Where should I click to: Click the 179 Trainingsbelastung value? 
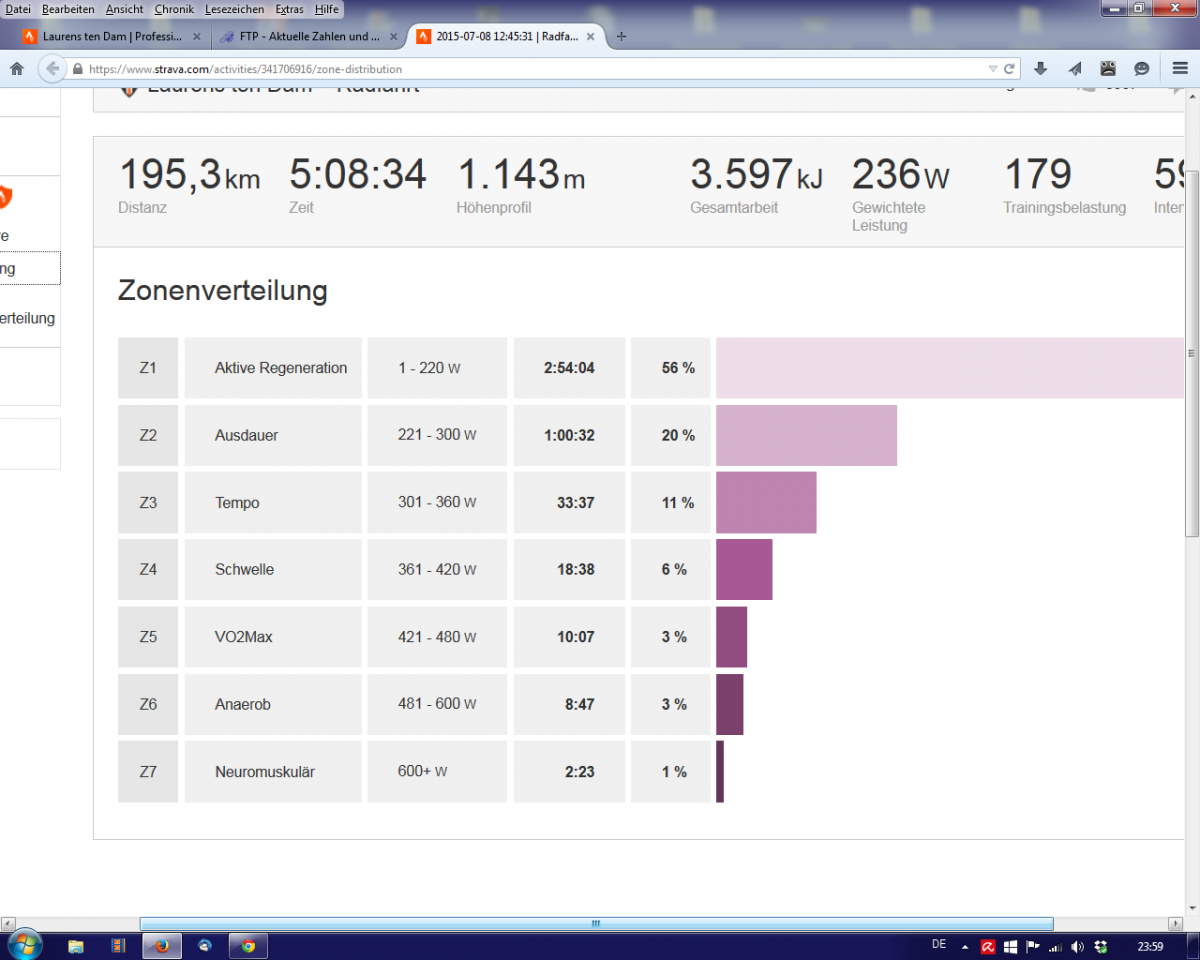[1038, 175]
